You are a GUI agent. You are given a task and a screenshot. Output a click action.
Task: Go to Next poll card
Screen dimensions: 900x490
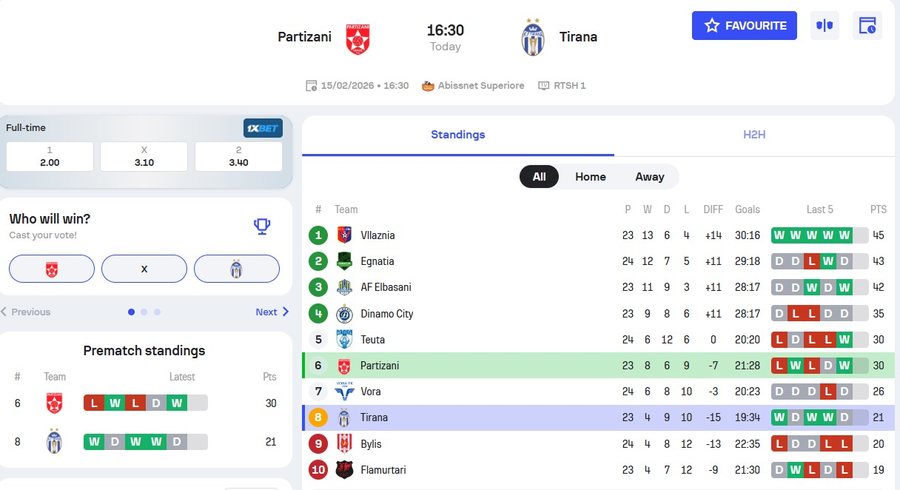point(272,312)
